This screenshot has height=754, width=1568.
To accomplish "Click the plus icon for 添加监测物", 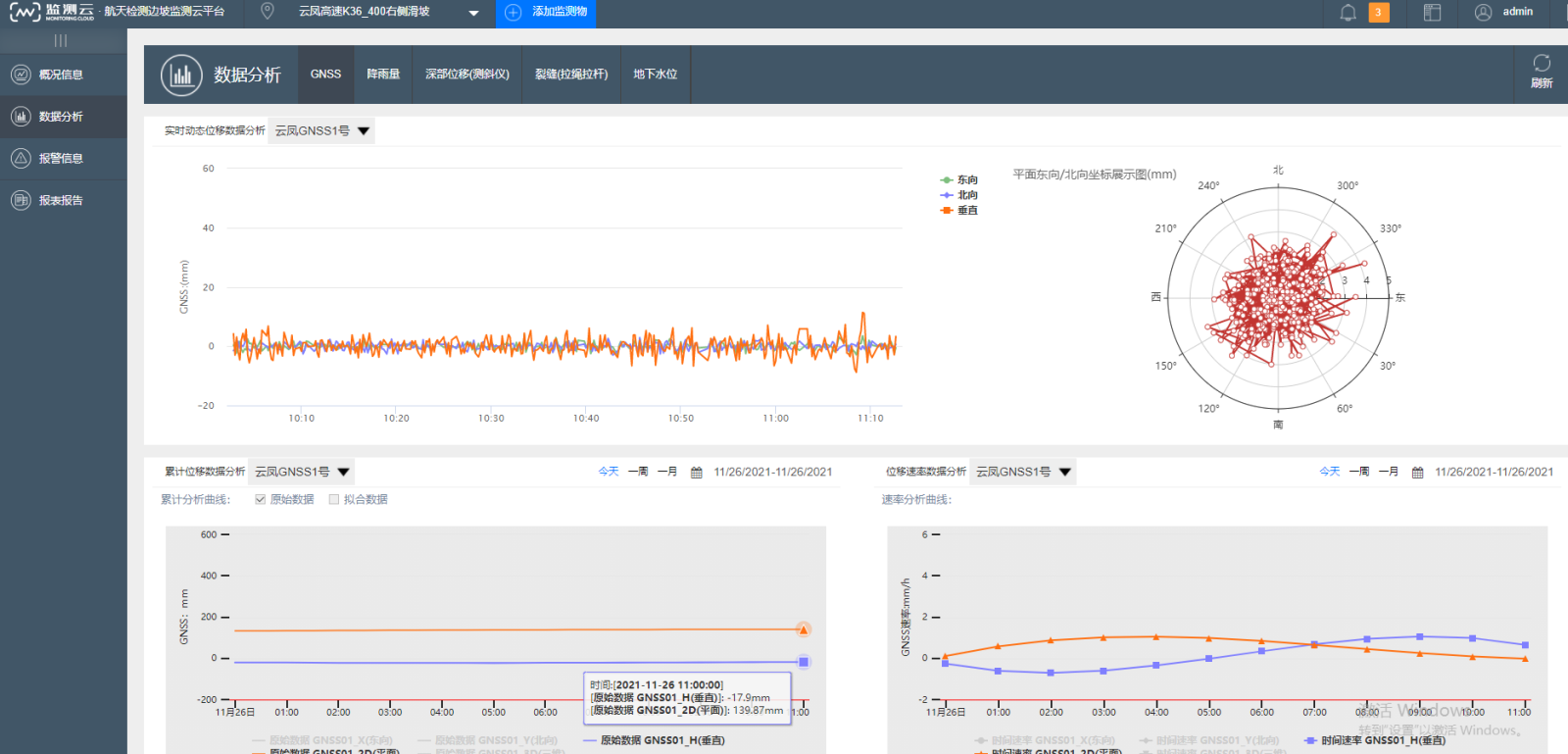I will (x=513, y=12).
